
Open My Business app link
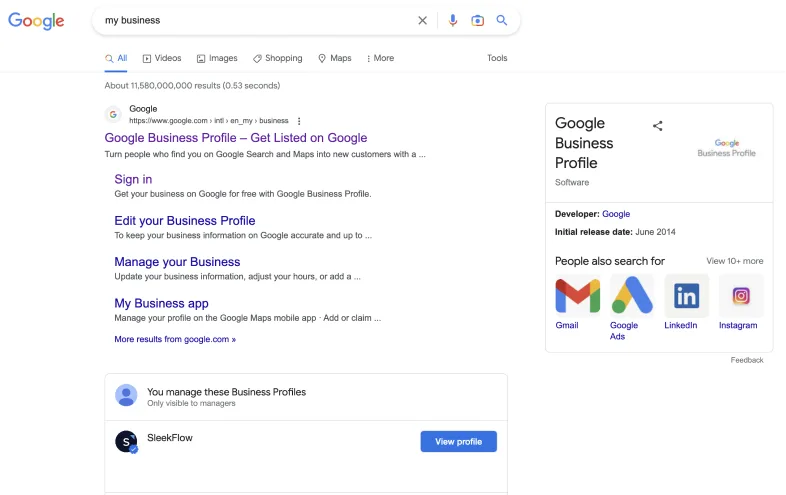point(161,303)
